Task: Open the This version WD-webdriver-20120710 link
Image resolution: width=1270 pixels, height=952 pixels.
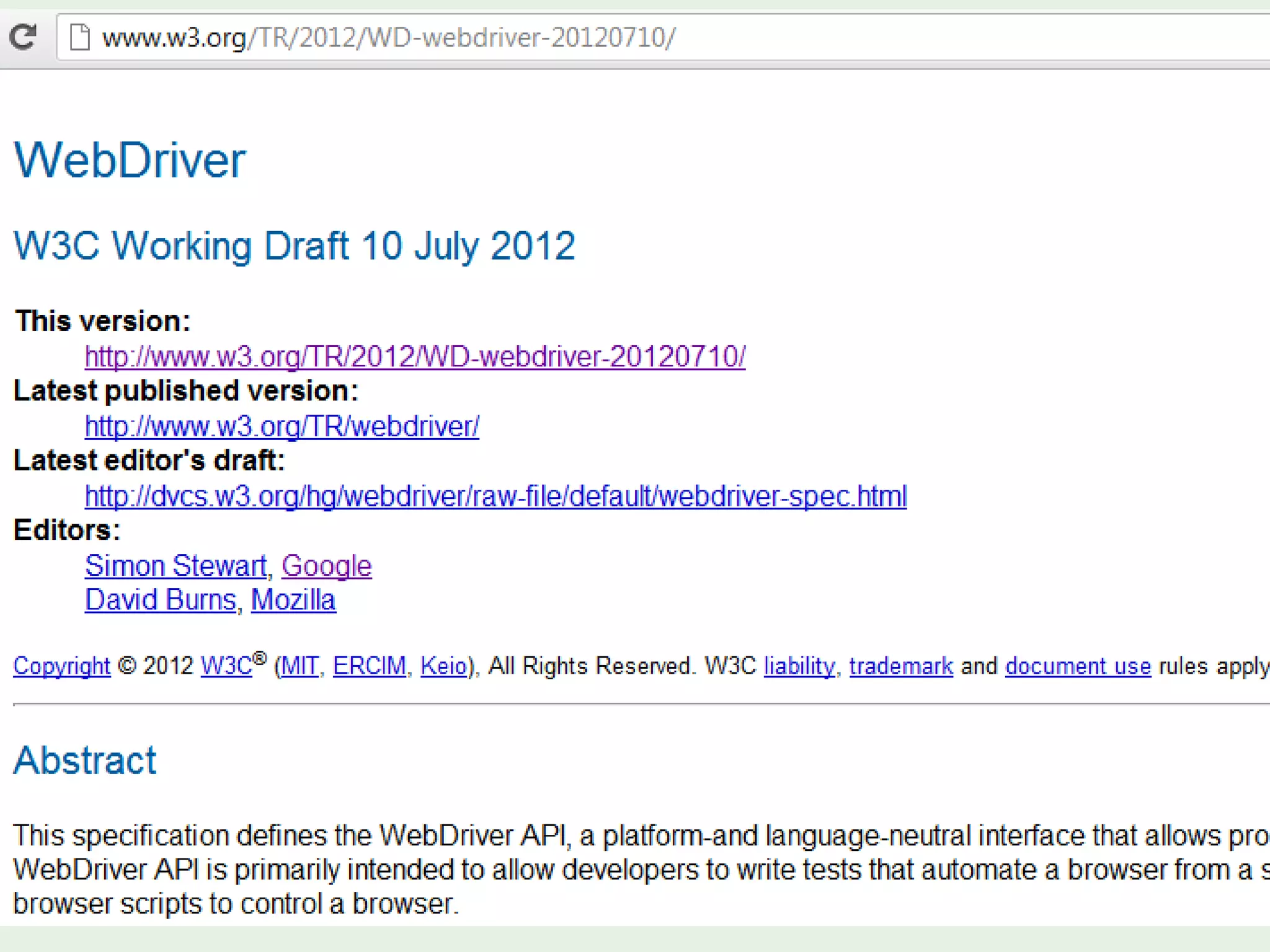Action: click(415, 357)
